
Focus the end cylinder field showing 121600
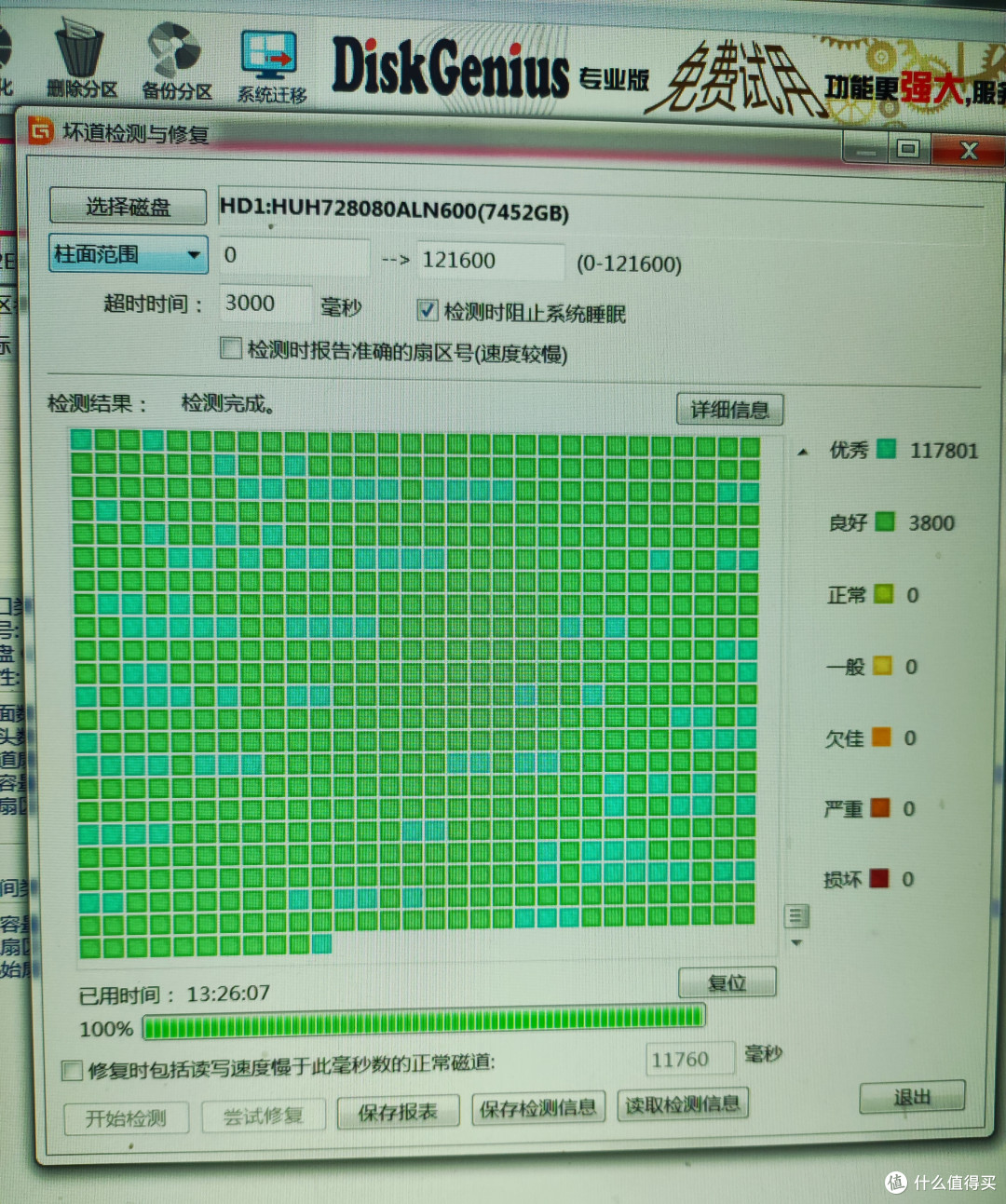tap(491, 261)
